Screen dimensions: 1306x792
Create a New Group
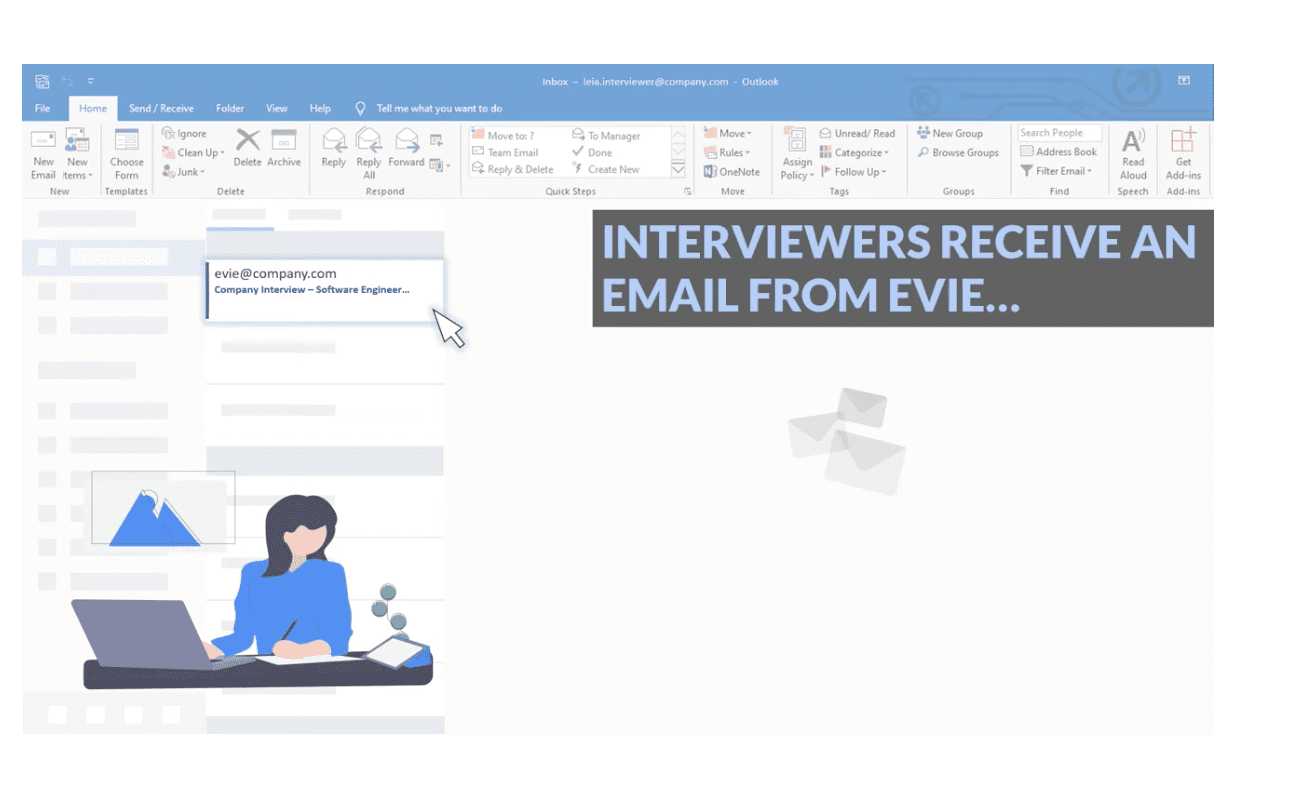(950, 133)
